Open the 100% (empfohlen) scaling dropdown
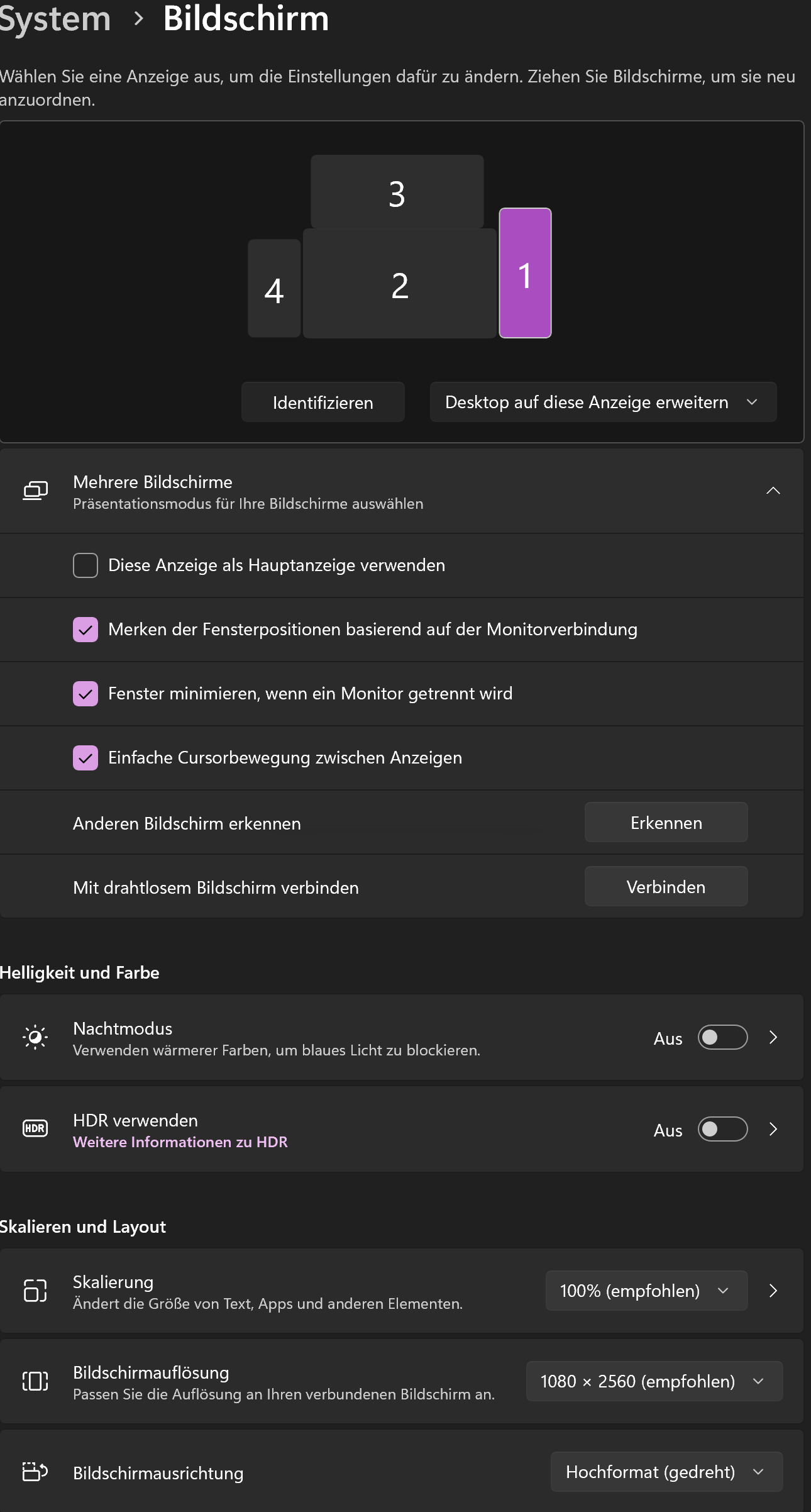 coord(646,1291)
